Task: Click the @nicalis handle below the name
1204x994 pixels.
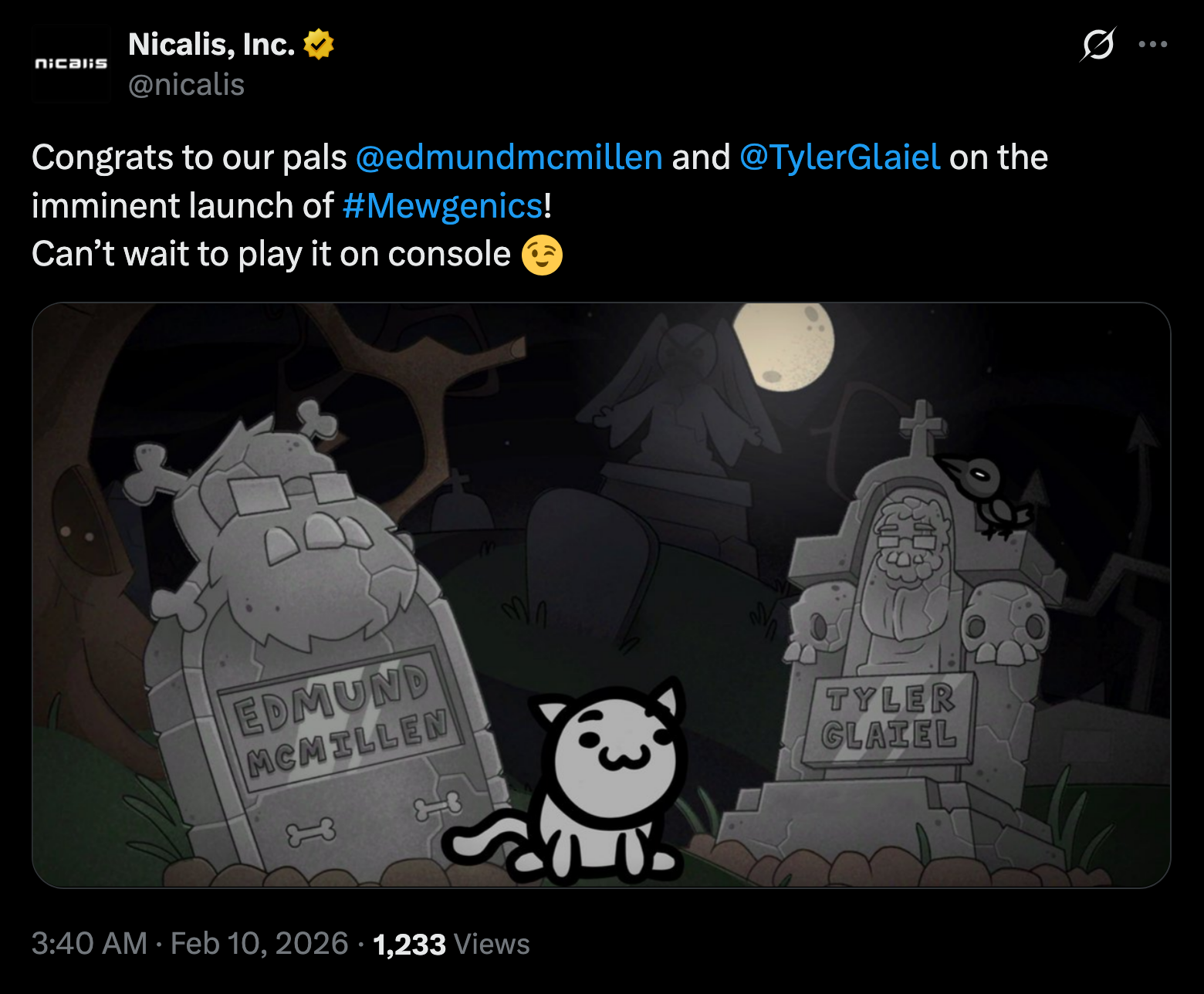Action: pyautogui.click(x=186, y=85)
